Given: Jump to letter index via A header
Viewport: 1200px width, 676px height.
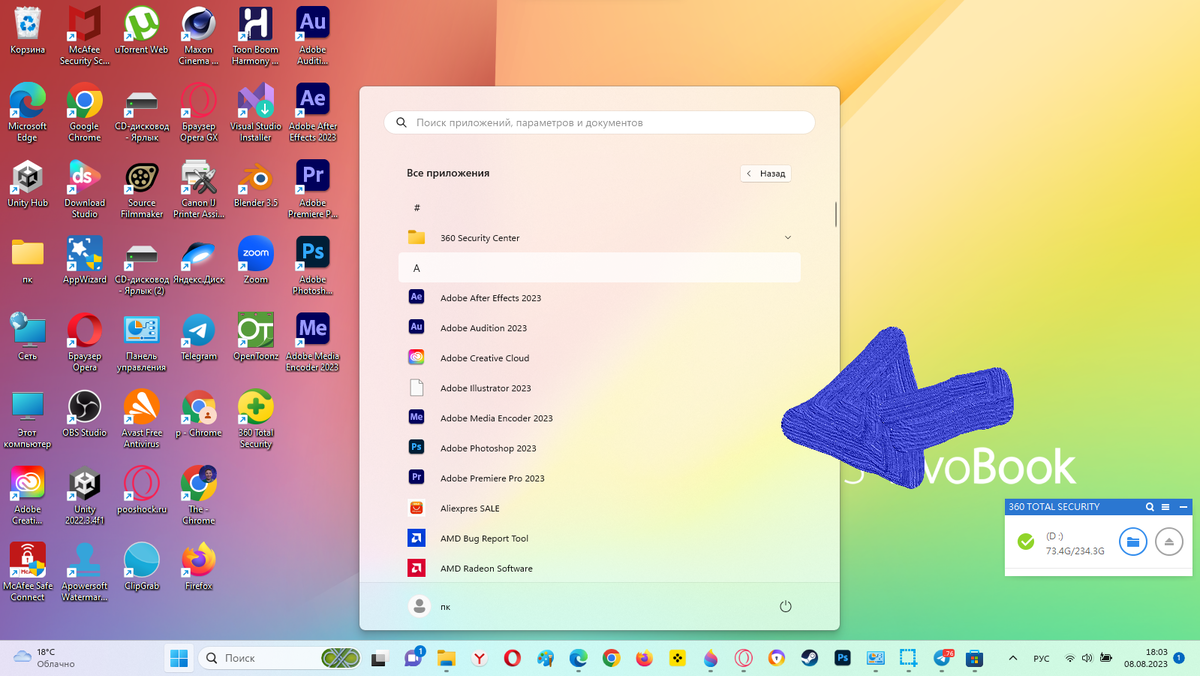Looking at the screenshot, I should click(599, 268).
